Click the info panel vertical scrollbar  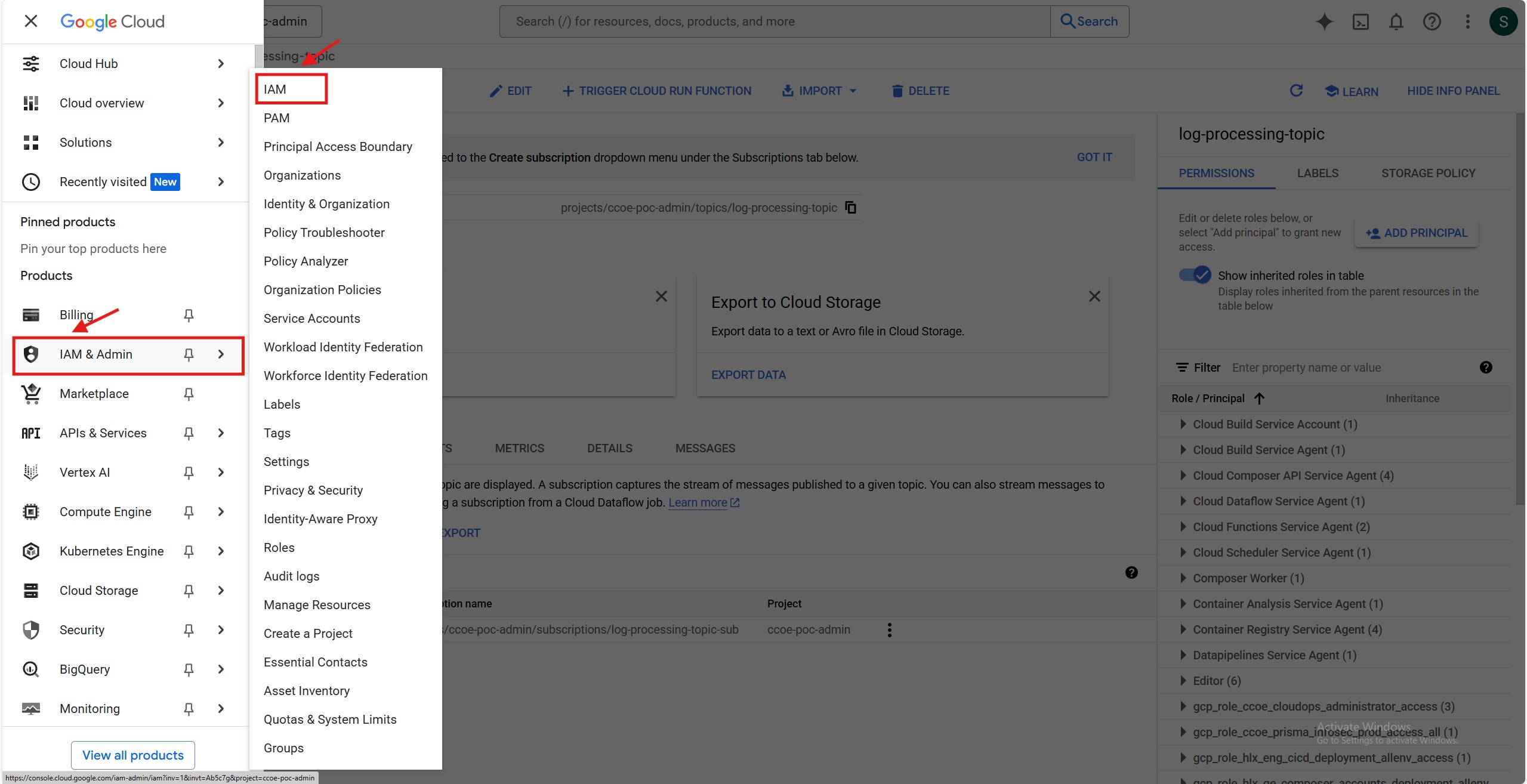1520,310
